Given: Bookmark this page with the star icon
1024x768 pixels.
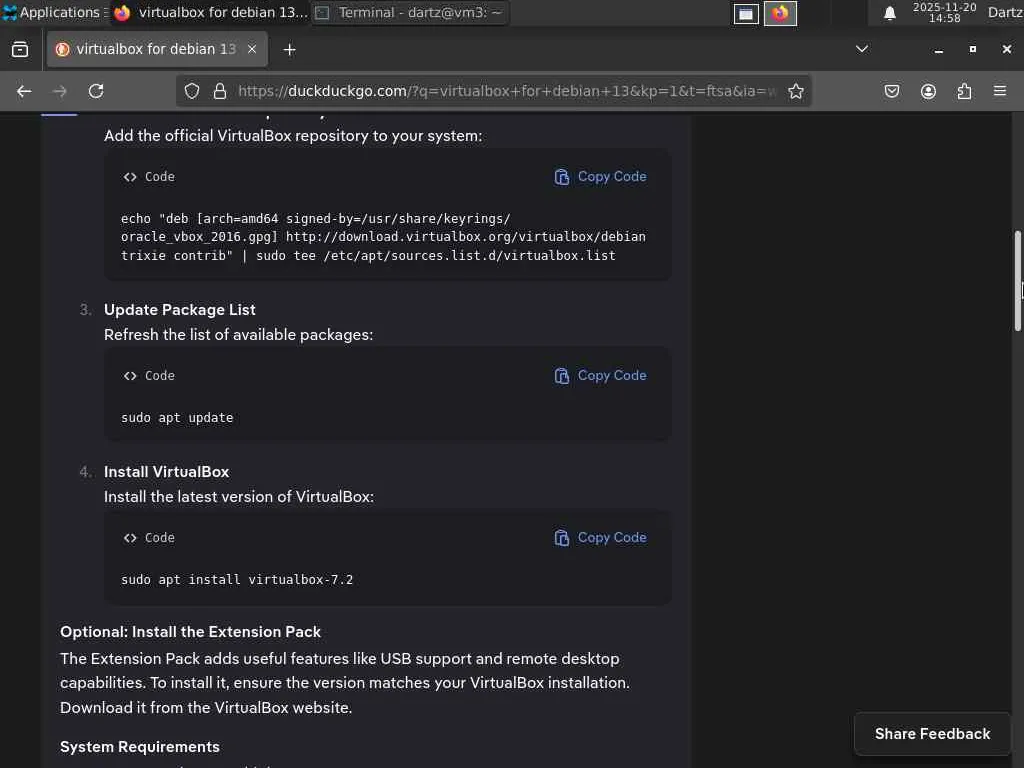Looking at the screenshot, I should (x=796, y=91).
